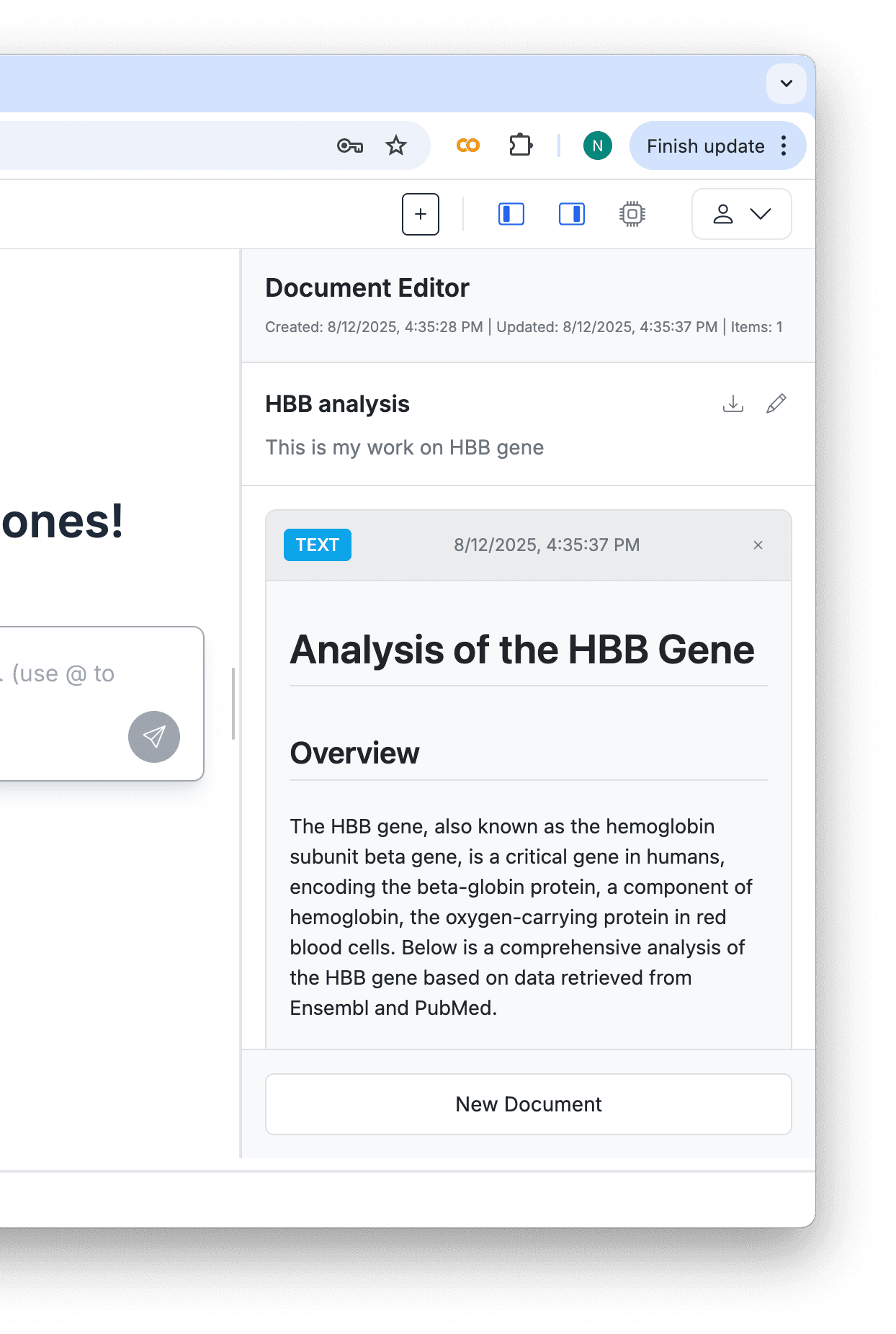Toggle the right sidebar panel

[572, 214]
